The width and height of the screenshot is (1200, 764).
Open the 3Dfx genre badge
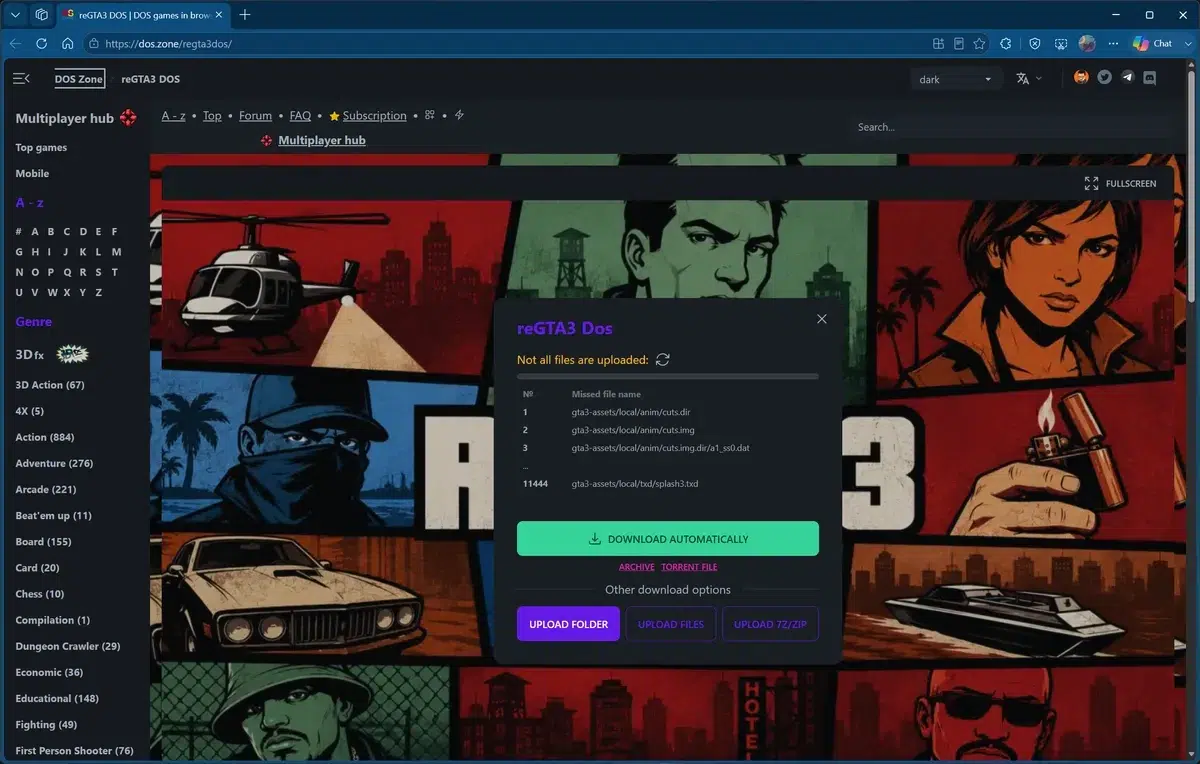pyautogui.click(x=52, y=354)
